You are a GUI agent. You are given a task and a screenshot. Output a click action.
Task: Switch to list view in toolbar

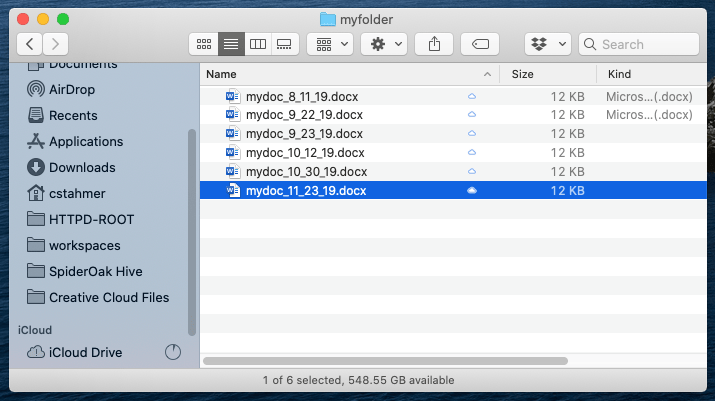[x=231, y=44]
